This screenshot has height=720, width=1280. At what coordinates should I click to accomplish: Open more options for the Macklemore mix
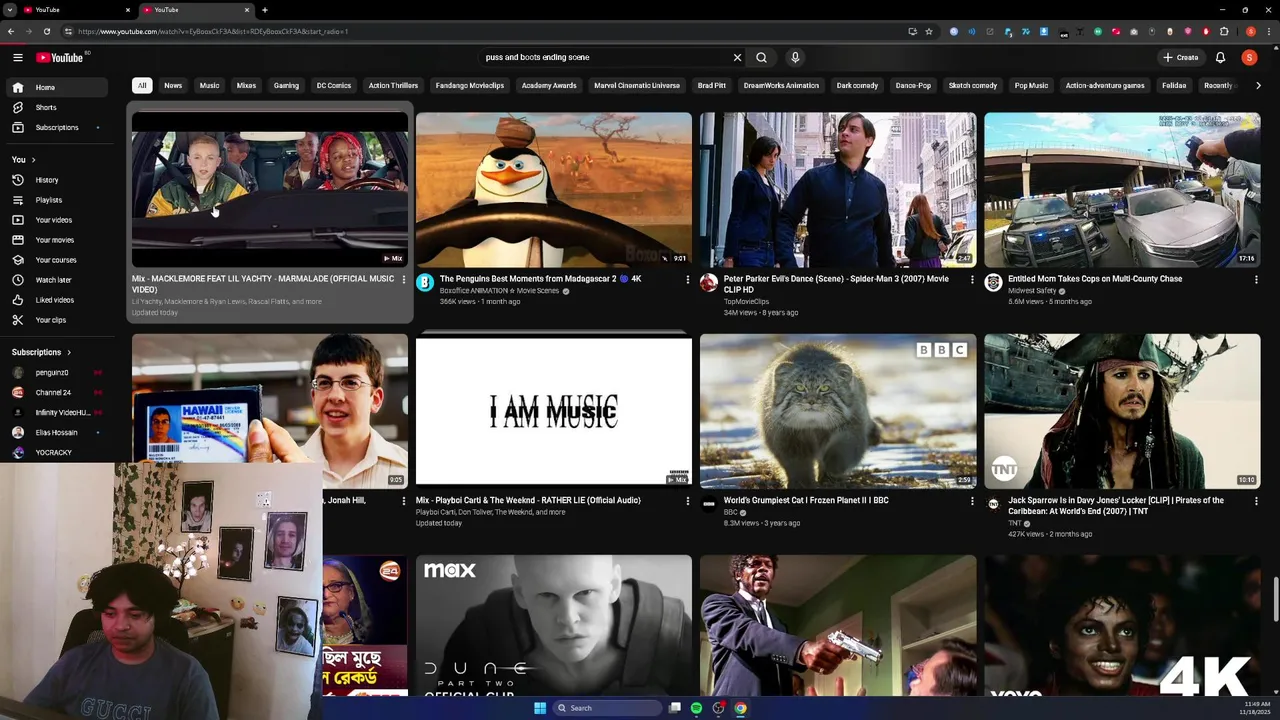pos(404,280)
